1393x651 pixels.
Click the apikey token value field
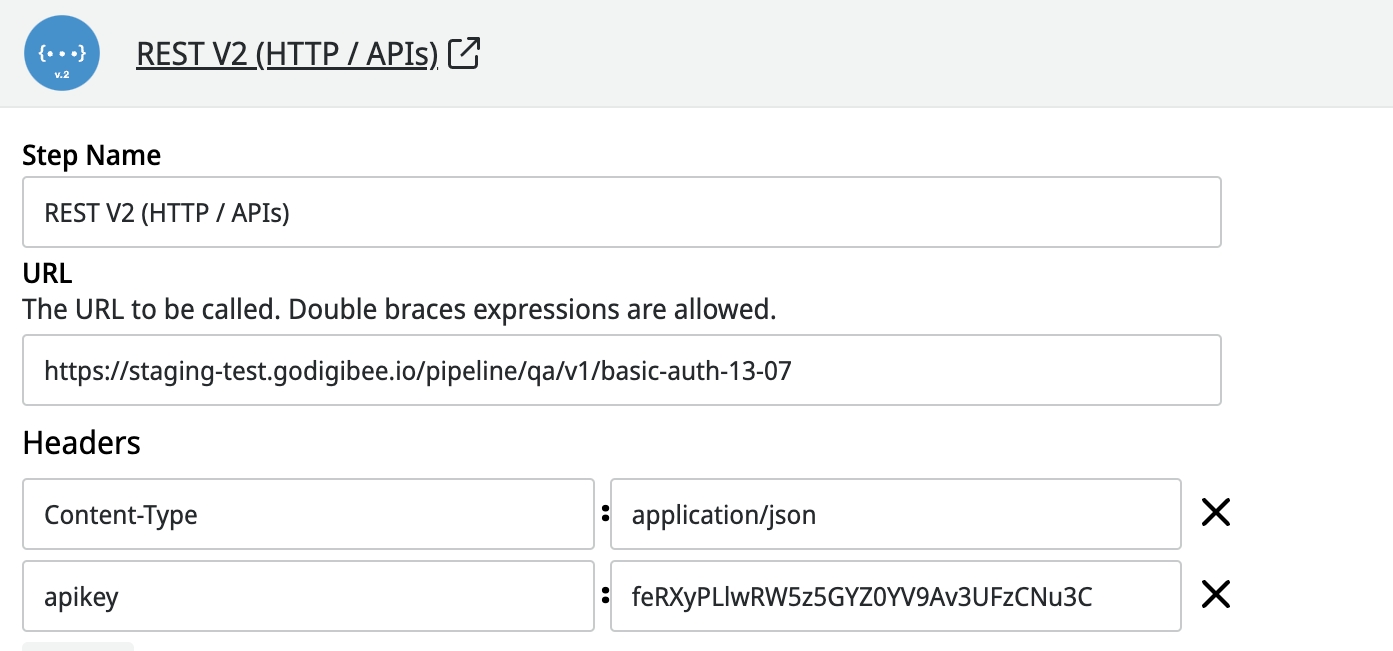(895, 597)
